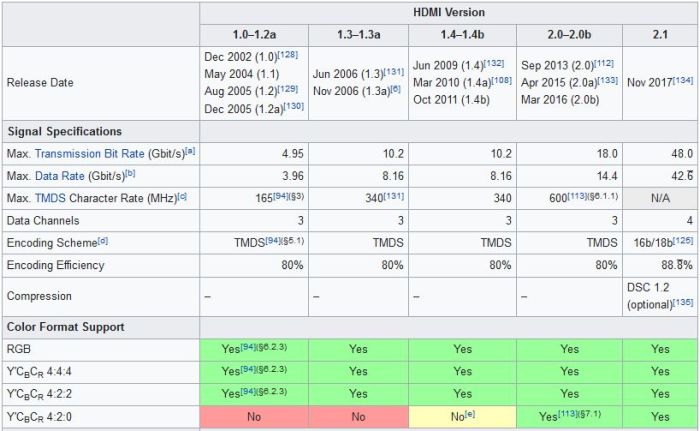Open reference [135] after DSC 1.2 (optional)
This screenshot has height=431, width=700.
coord(682,302)
